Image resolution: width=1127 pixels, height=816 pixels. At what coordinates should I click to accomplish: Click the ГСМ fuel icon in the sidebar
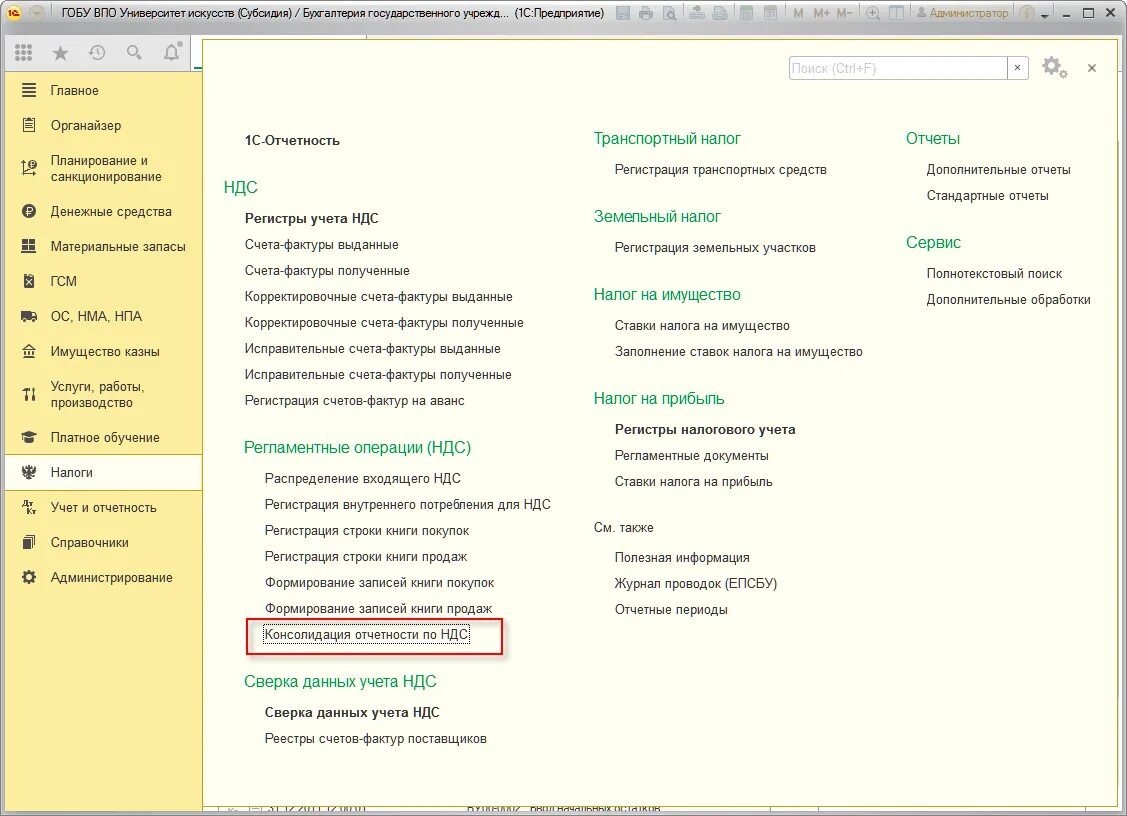29,281
